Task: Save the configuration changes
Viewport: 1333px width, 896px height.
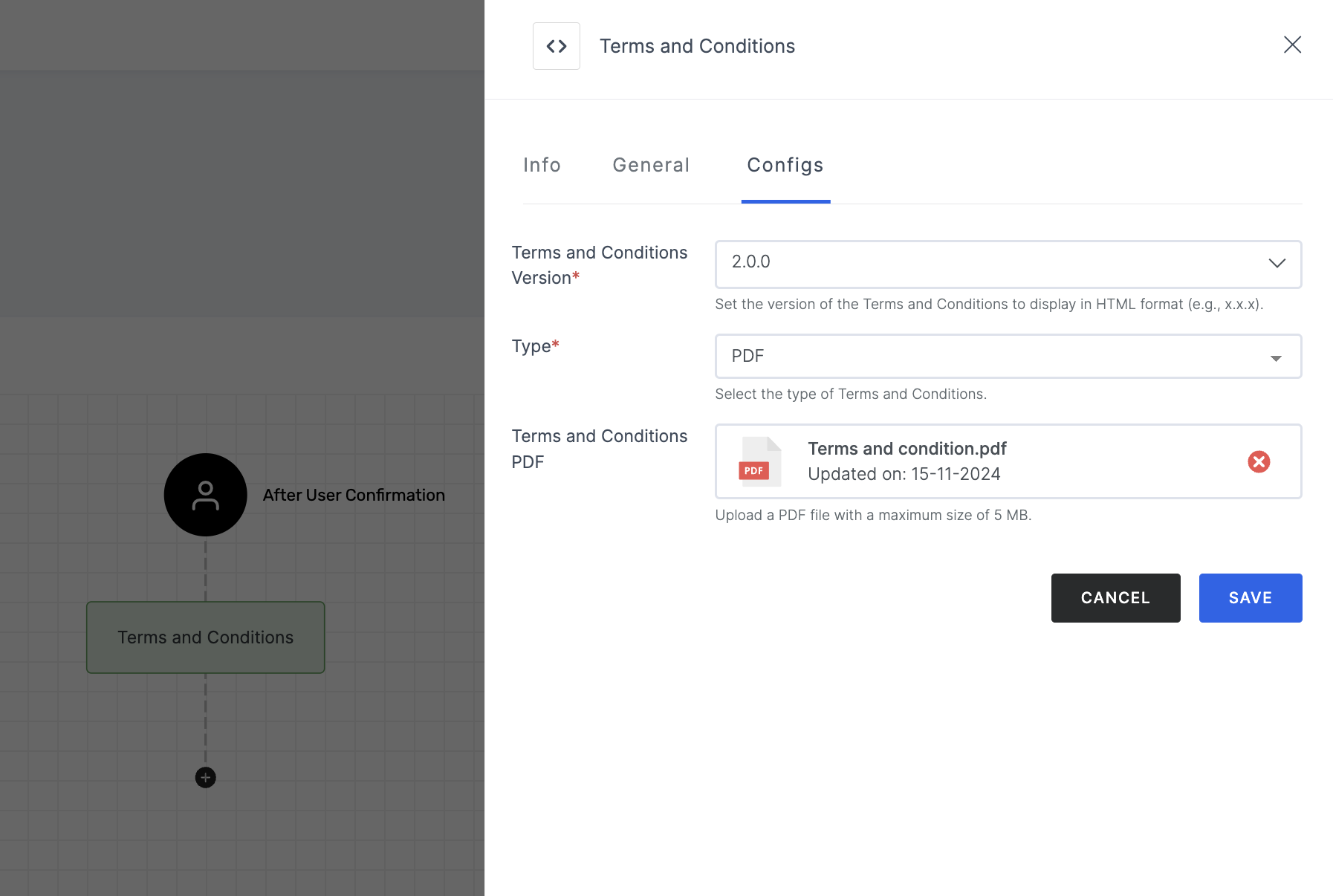Action: (x=1250, y=598)
